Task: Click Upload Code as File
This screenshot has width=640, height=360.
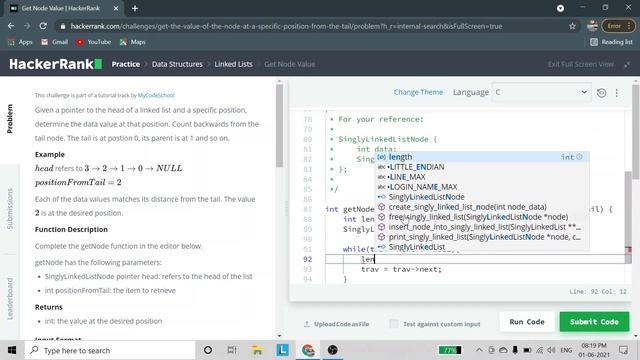Action: 336,324
